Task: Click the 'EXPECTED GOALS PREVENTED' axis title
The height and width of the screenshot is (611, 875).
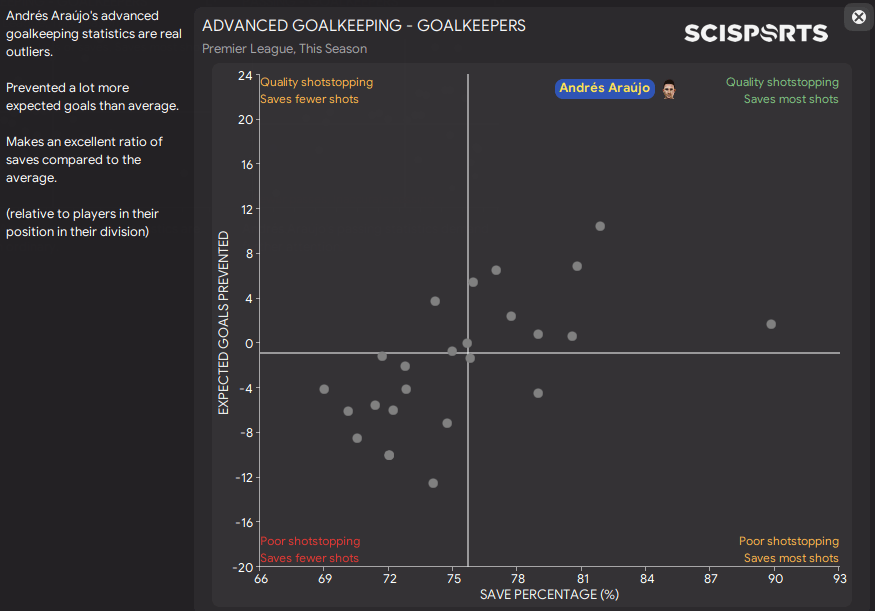Action: coord(224,323)
